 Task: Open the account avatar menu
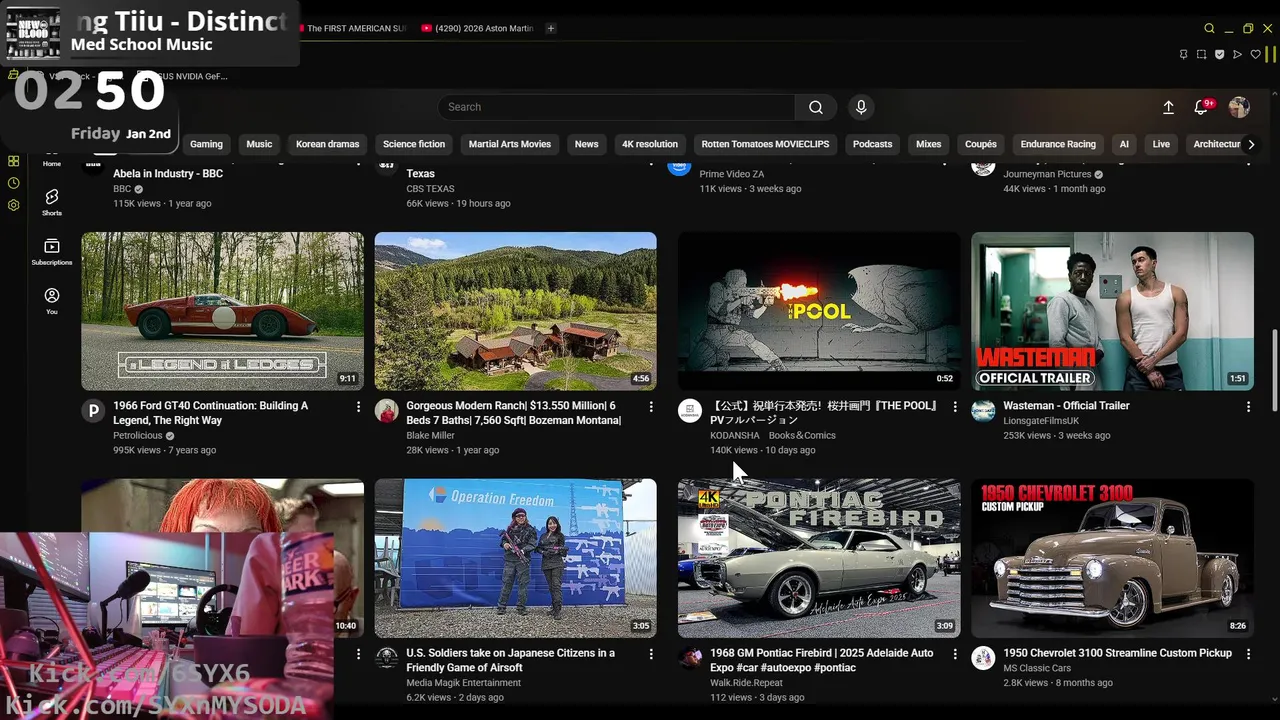[x=1239, y=107]
